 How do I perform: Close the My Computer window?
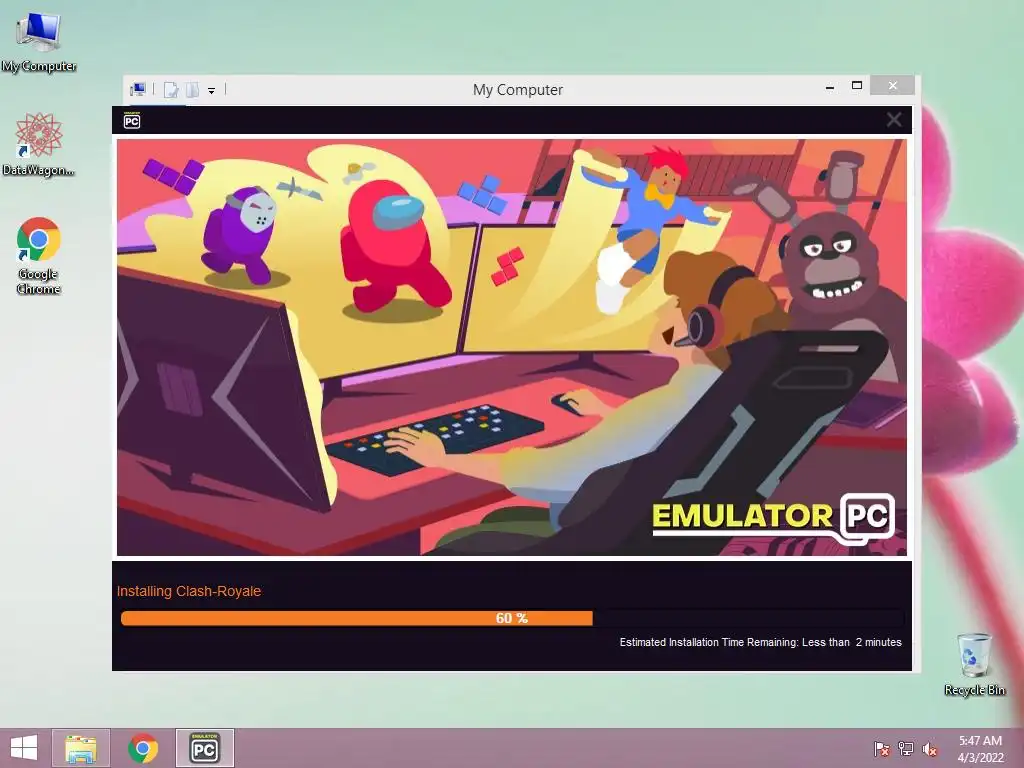pos(892,86)
